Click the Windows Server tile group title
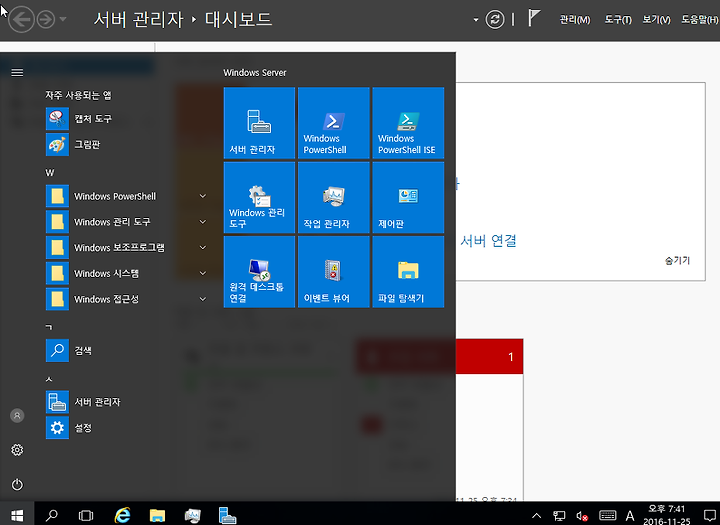720x525 pixels. coord(255,73)
